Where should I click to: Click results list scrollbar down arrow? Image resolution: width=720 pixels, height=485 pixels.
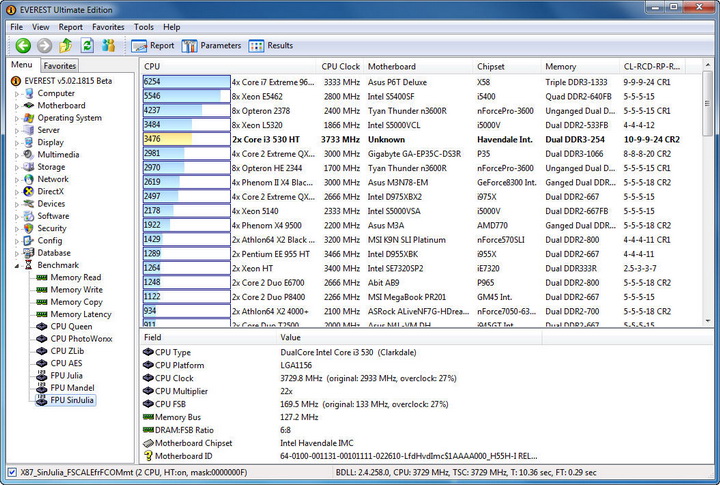click(708, 321)
